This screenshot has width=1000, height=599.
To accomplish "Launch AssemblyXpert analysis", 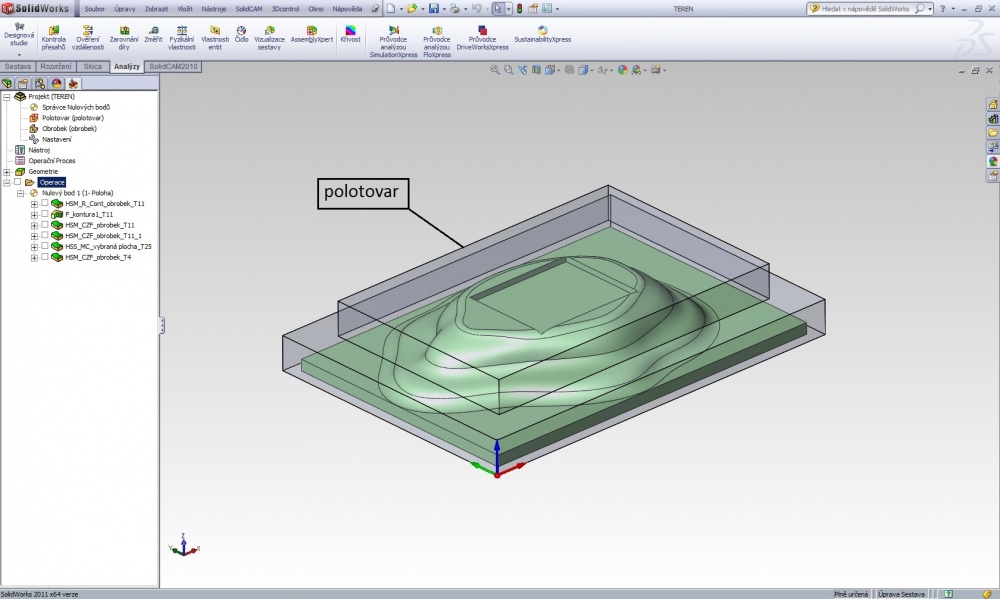I will pos(312,34).
